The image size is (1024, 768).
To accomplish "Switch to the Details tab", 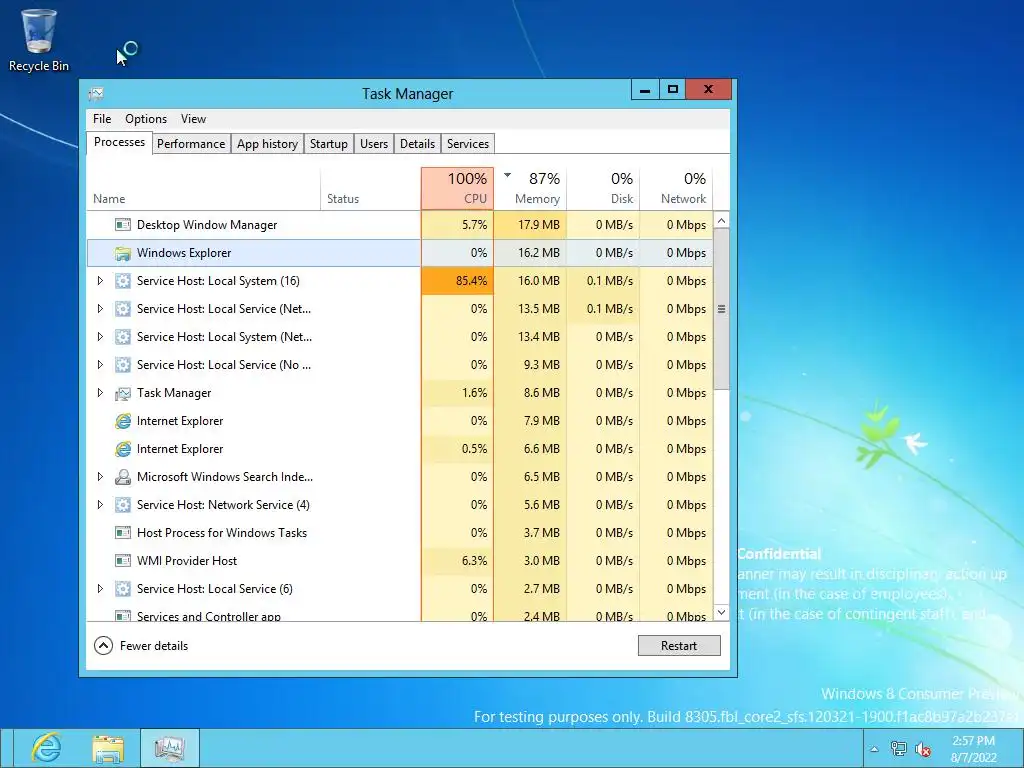I will click(x=417, y=144).
